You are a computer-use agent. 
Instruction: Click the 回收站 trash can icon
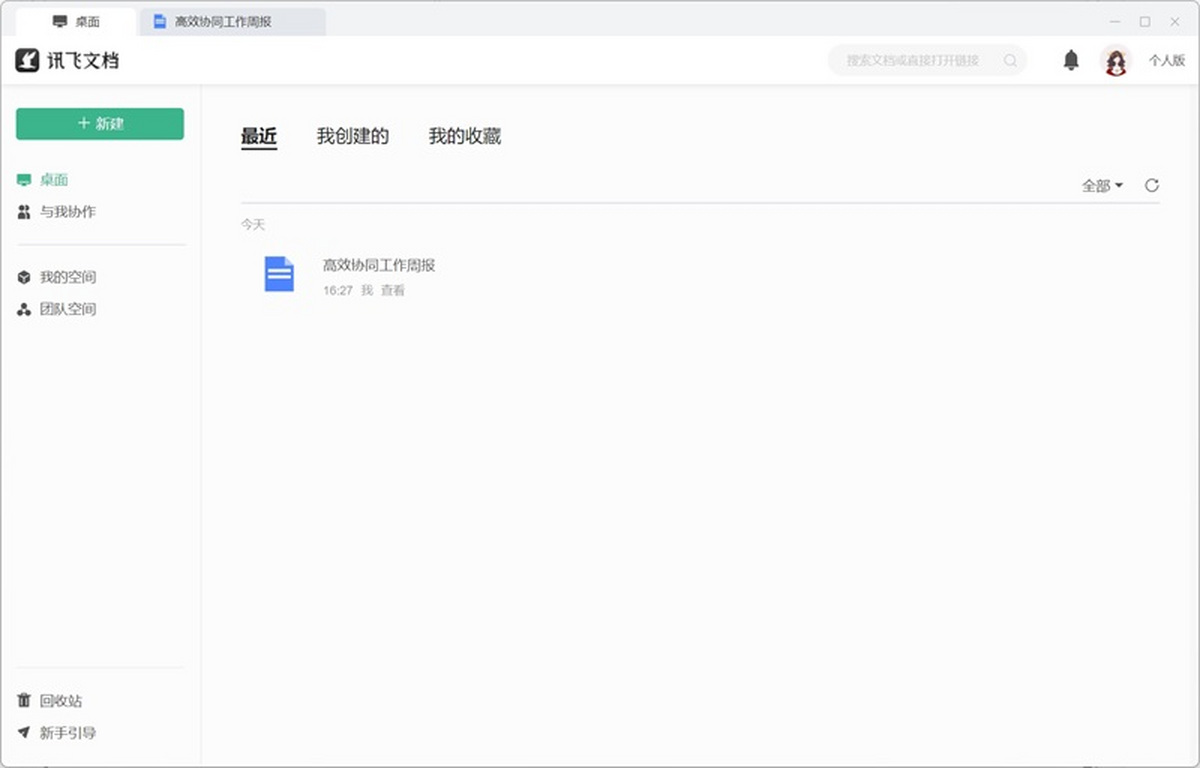(25, 700)
